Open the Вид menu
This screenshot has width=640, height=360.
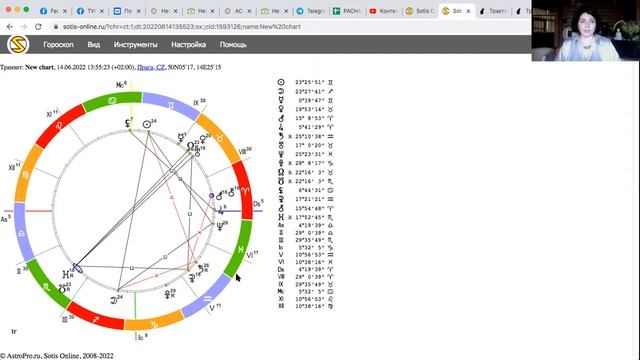93,44
